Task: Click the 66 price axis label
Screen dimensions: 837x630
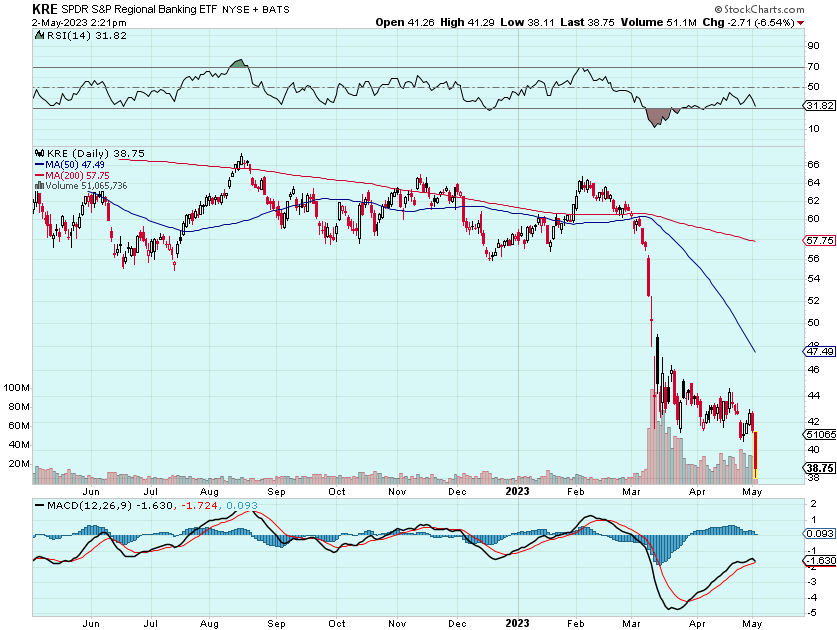Action: pyautogui.click(x=813, y=165)
